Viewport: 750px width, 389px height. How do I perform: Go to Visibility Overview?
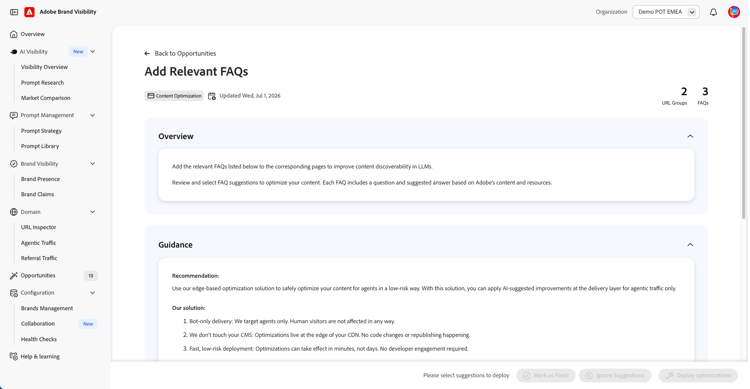coord(44,67)
